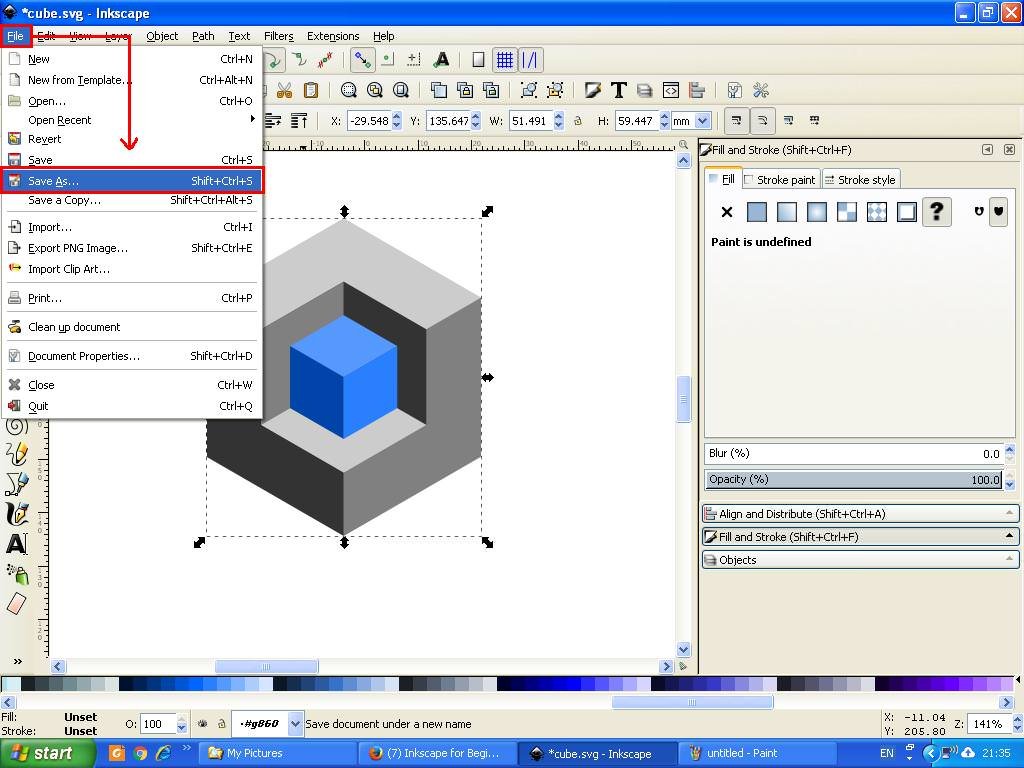Viewport: 1024px width, 768px height.
Task: Choose Save As from File menu
Action: pyautogui.click(x=131, y=181)
